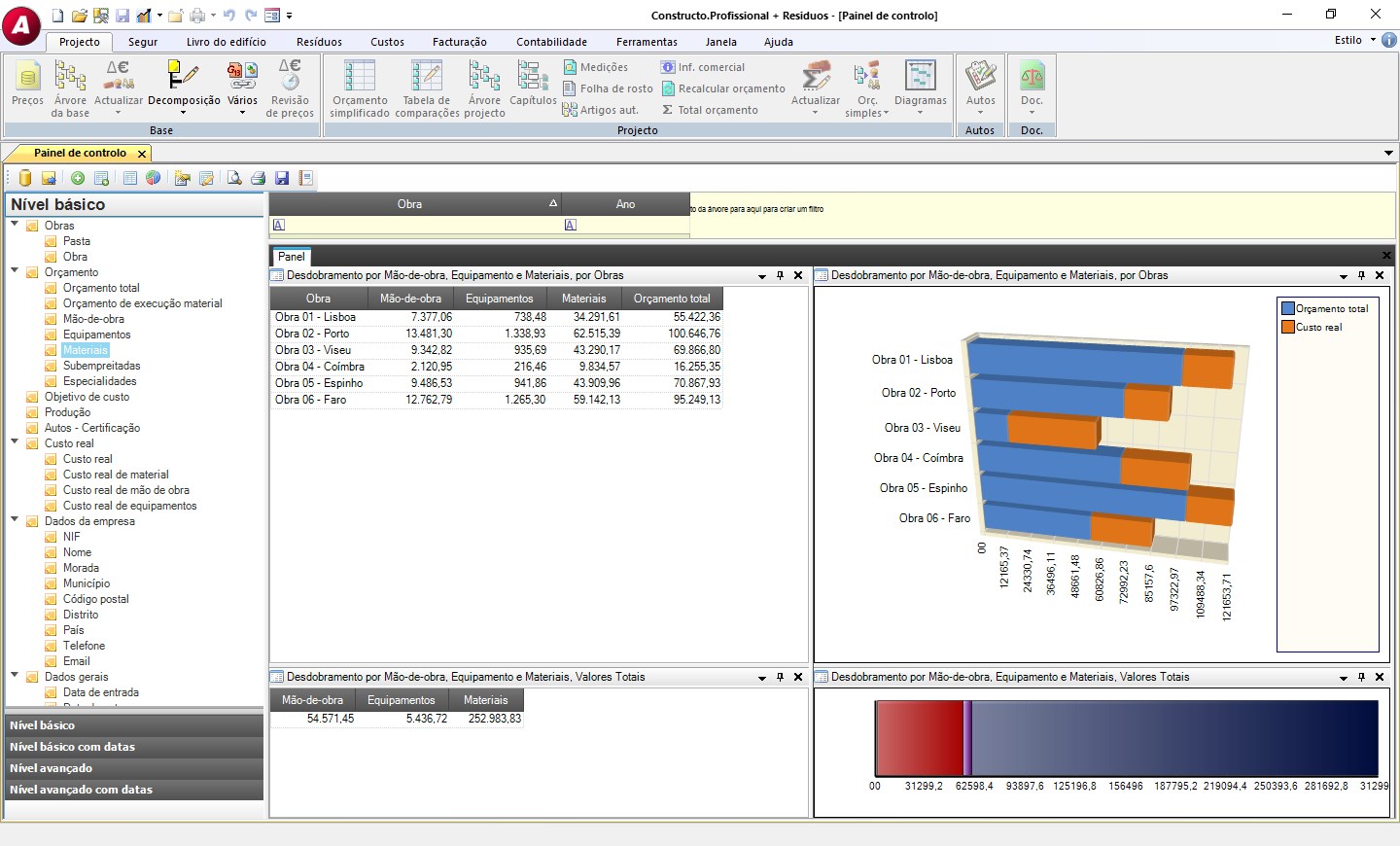This screenshot has height=846, width=1400.
Task: Open the Contabilidade ribbon tab
Action: [551, 42]
